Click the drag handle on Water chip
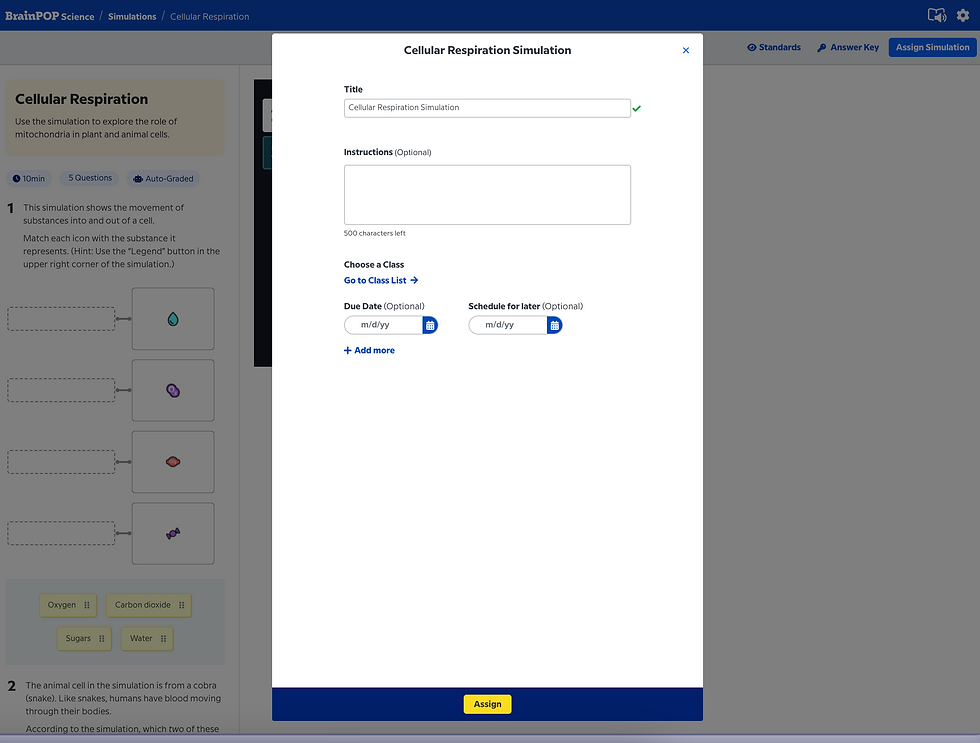 pyautogui.click(x=163, y=639)
